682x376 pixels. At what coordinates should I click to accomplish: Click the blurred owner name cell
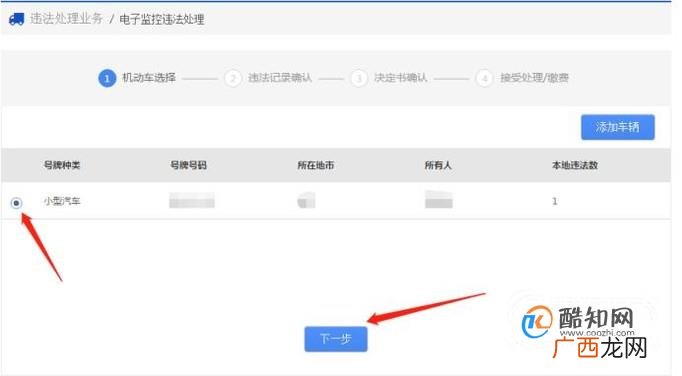438,200
